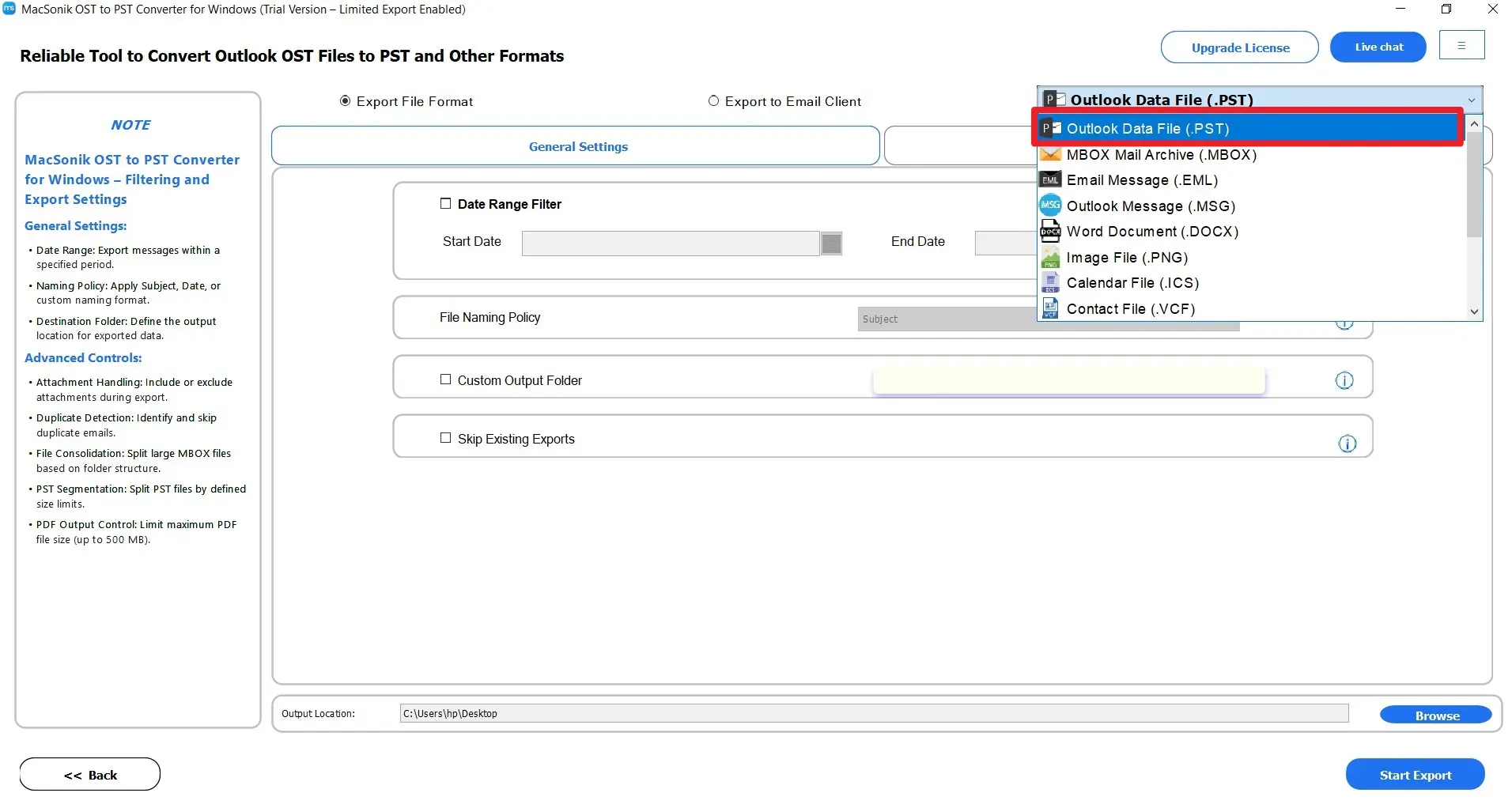Choose Calendar File (.ICS) option

(x=1252, y=283)
